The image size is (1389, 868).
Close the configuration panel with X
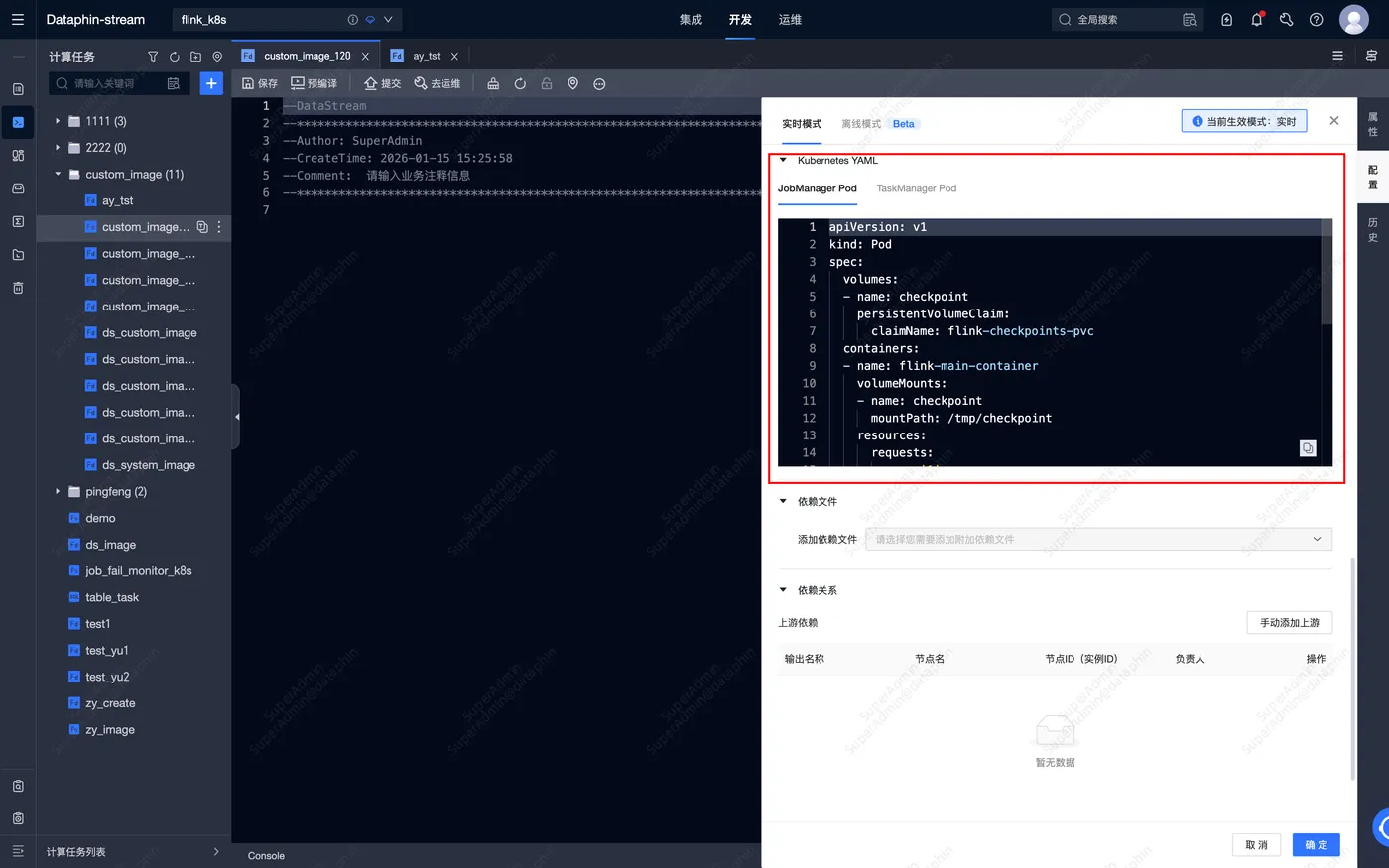1334,121
